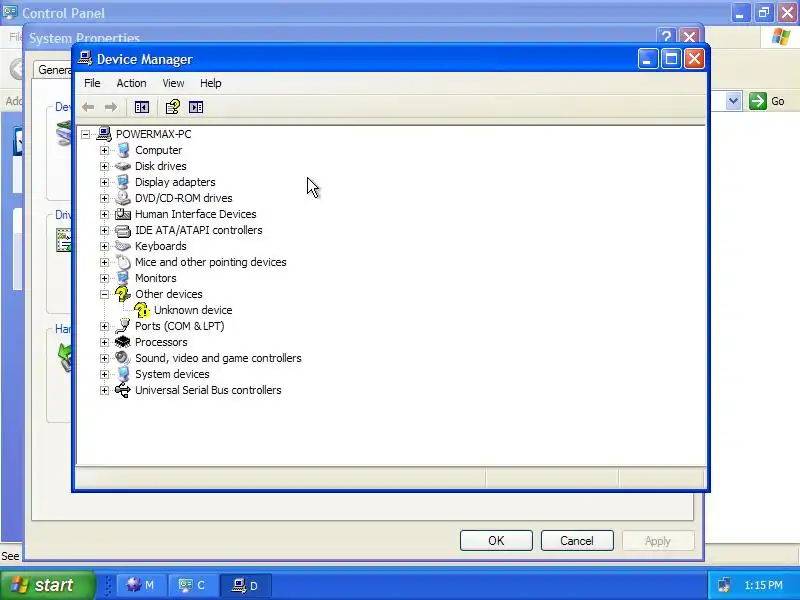Click the Computer category icon

(x=123, y=150)
